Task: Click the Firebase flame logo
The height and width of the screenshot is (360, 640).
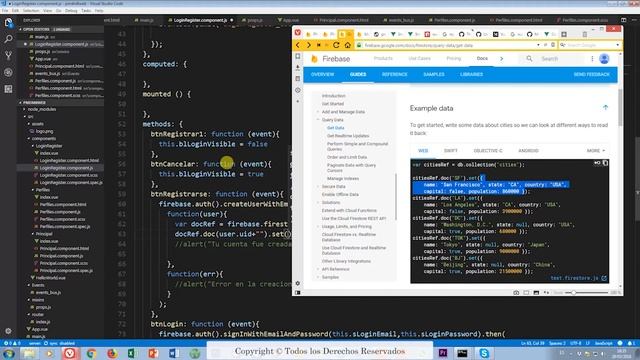Action: tap(314, 59)
